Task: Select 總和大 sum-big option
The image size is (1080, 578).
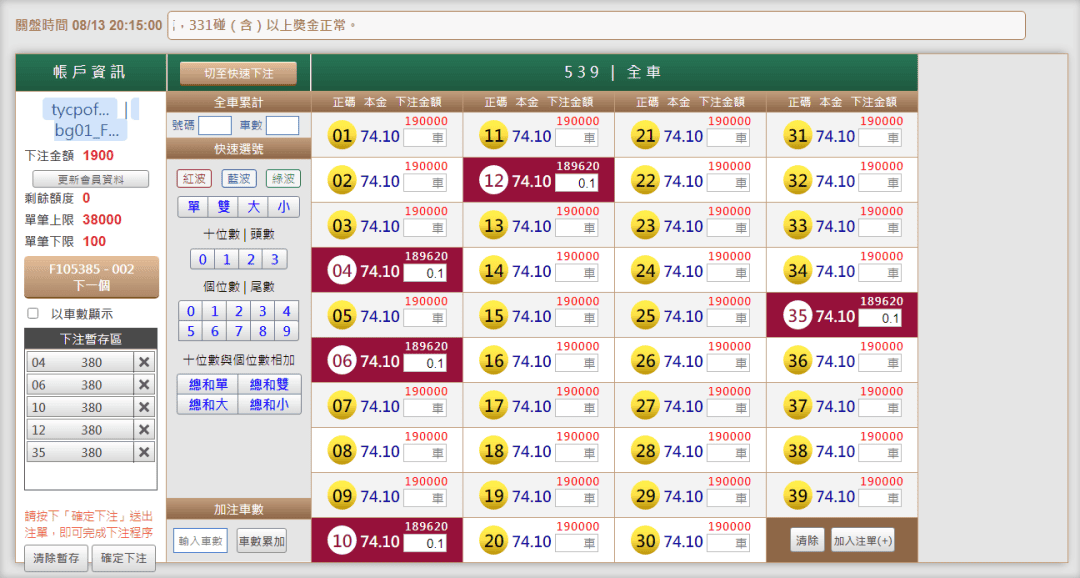Action: point(208,404)
